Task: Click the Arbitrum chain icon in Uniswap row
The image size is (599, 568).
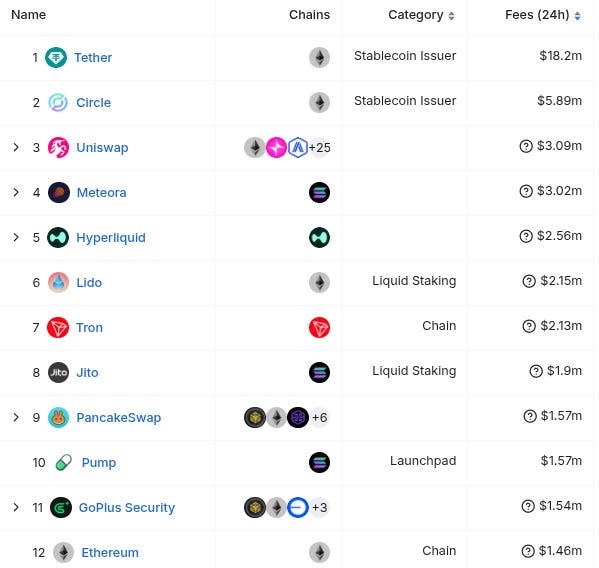Action: point(298,147)
